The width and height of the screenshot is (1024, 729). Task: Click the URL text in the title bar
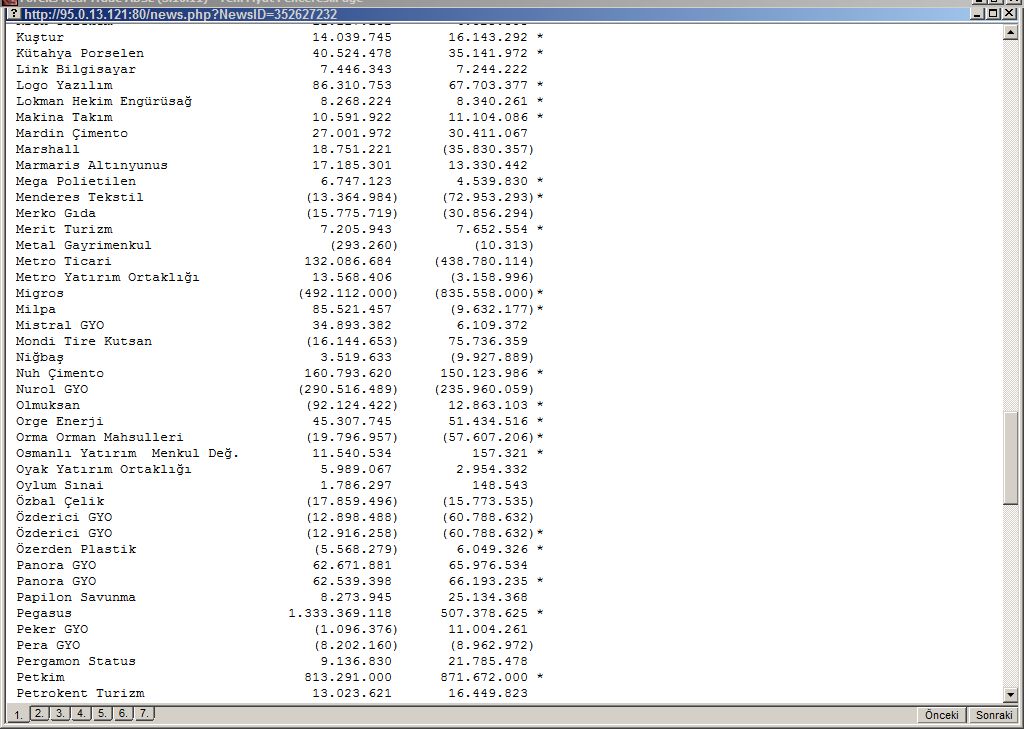[180, 14]
